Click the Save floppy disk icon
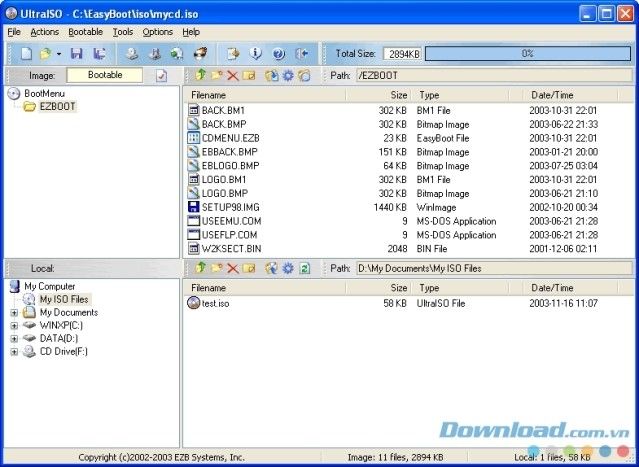Viewport: 639px width, 467px height. pyautogui.click(x=77, y=53)
